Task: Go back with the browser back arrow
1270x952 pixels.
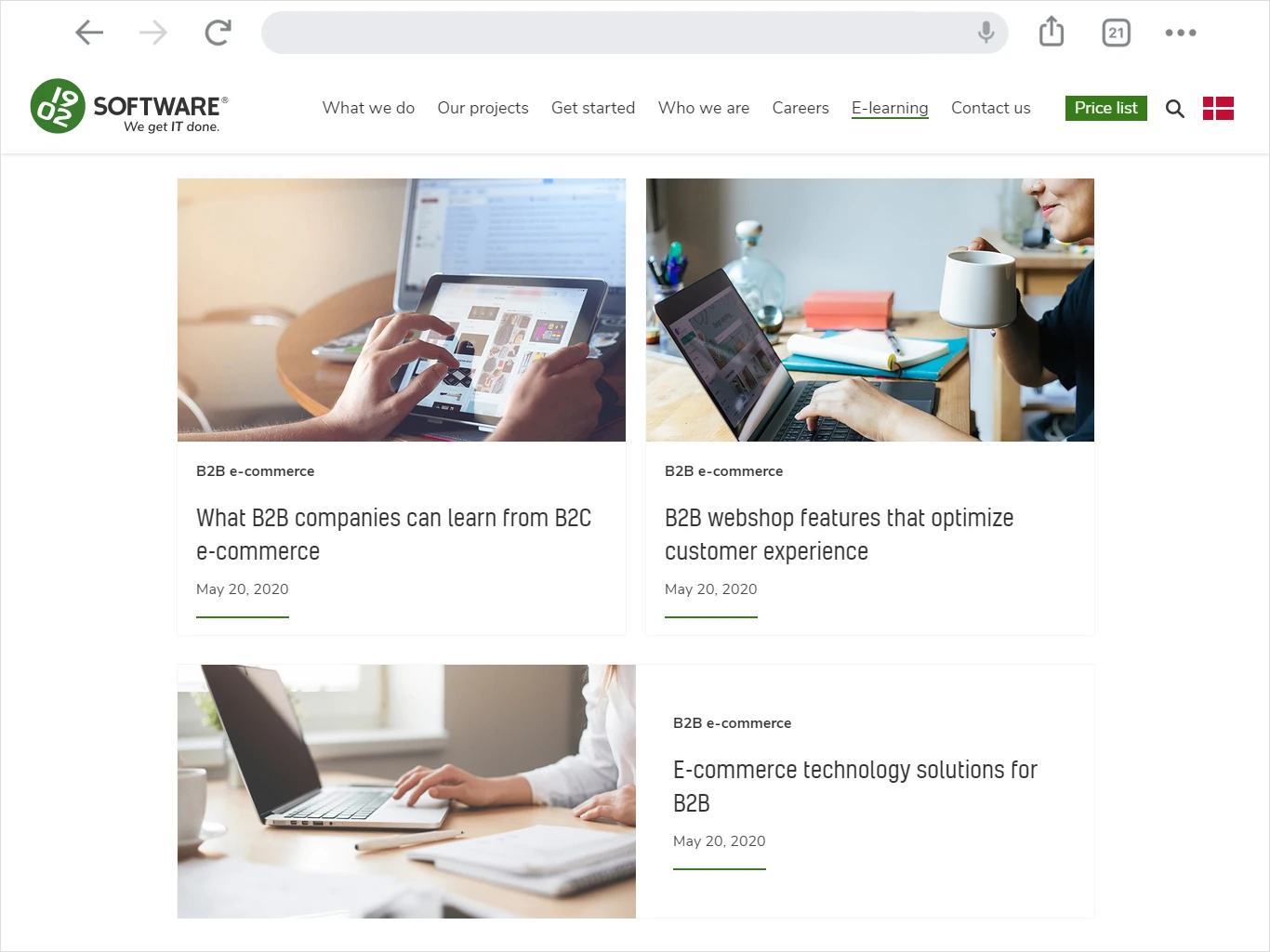Action: (89, 33)
